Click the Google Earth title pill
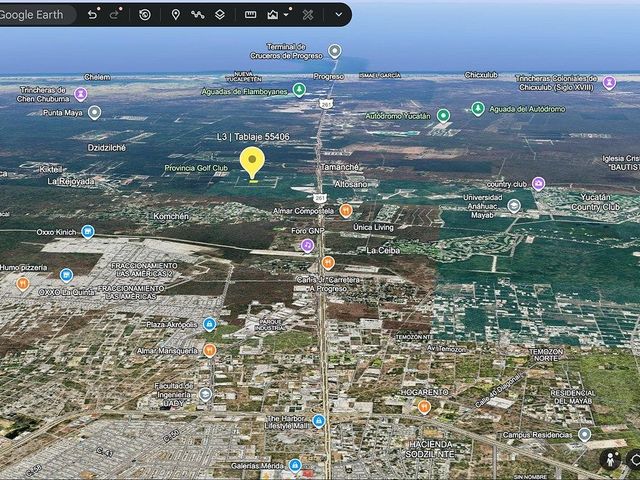 (35, 15)
